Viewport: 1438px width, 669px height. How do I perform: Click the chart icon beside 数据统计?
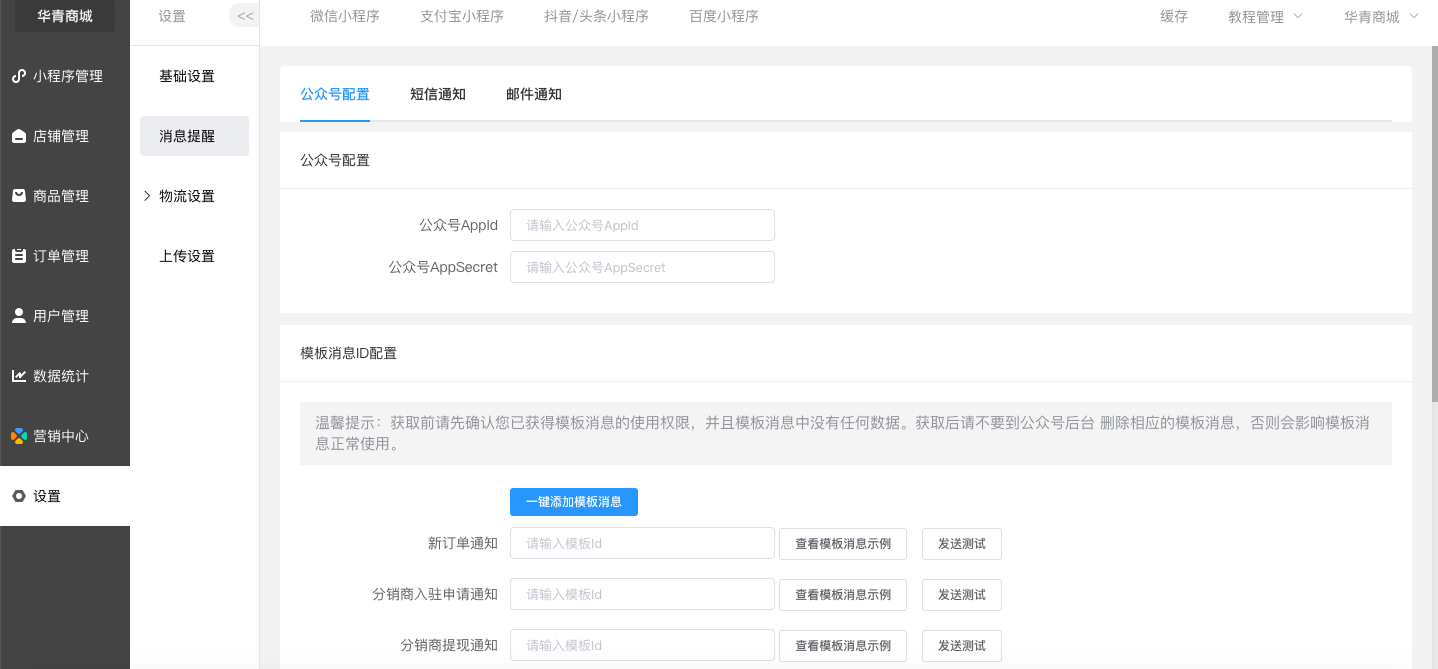click(x=18, y=376)
